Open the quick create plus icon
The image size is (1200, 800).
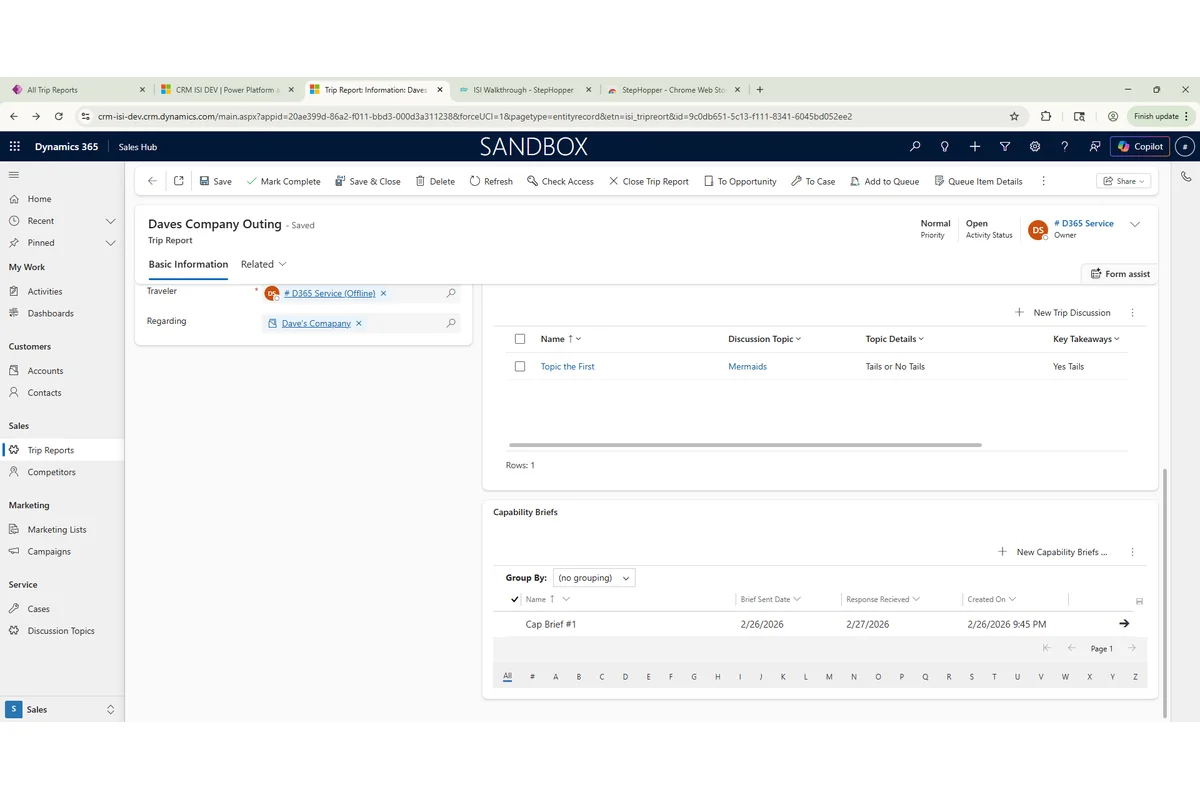(x=974, y=146)
